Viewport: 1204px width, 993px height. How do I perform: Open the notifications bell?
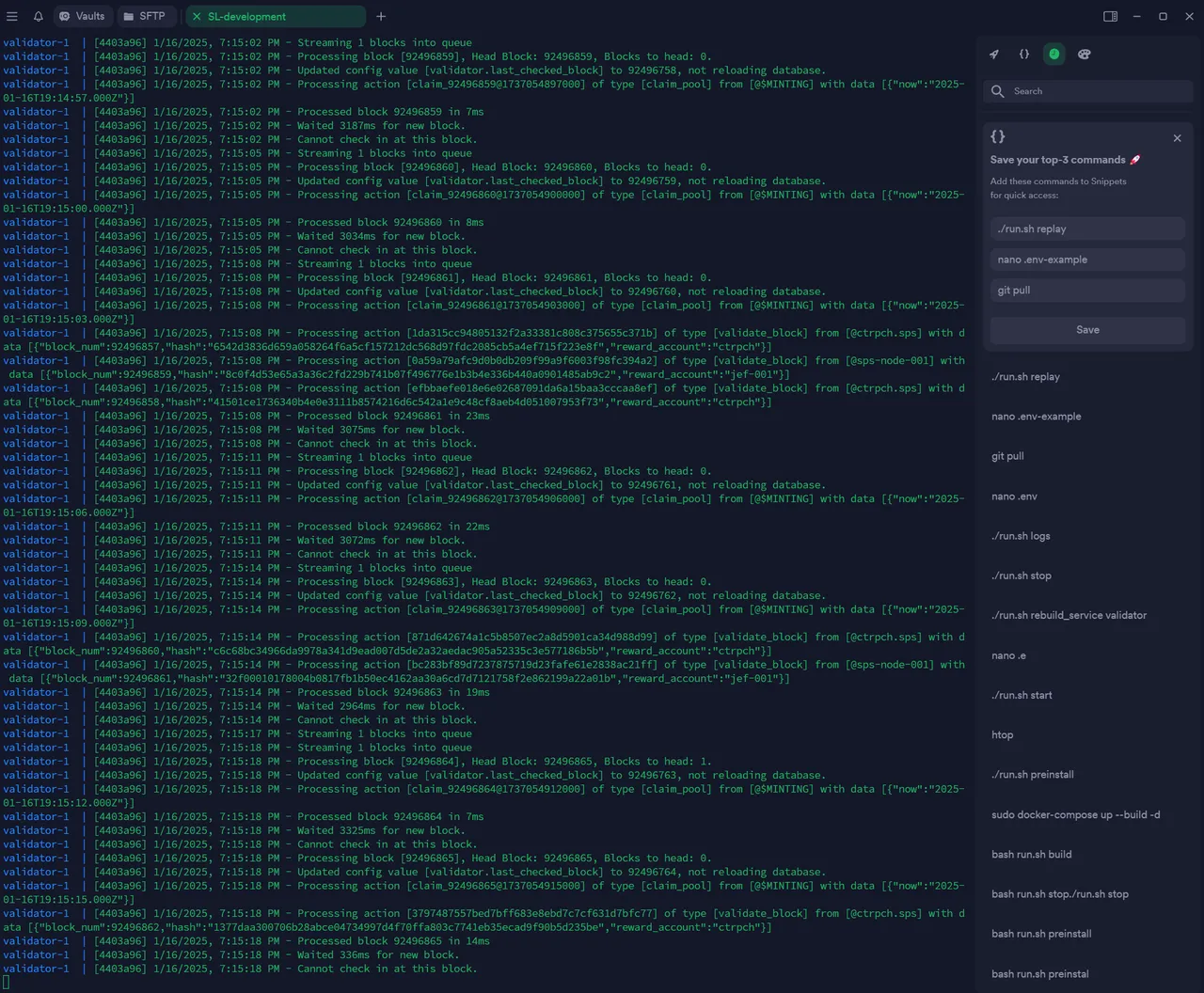(39, 16)
